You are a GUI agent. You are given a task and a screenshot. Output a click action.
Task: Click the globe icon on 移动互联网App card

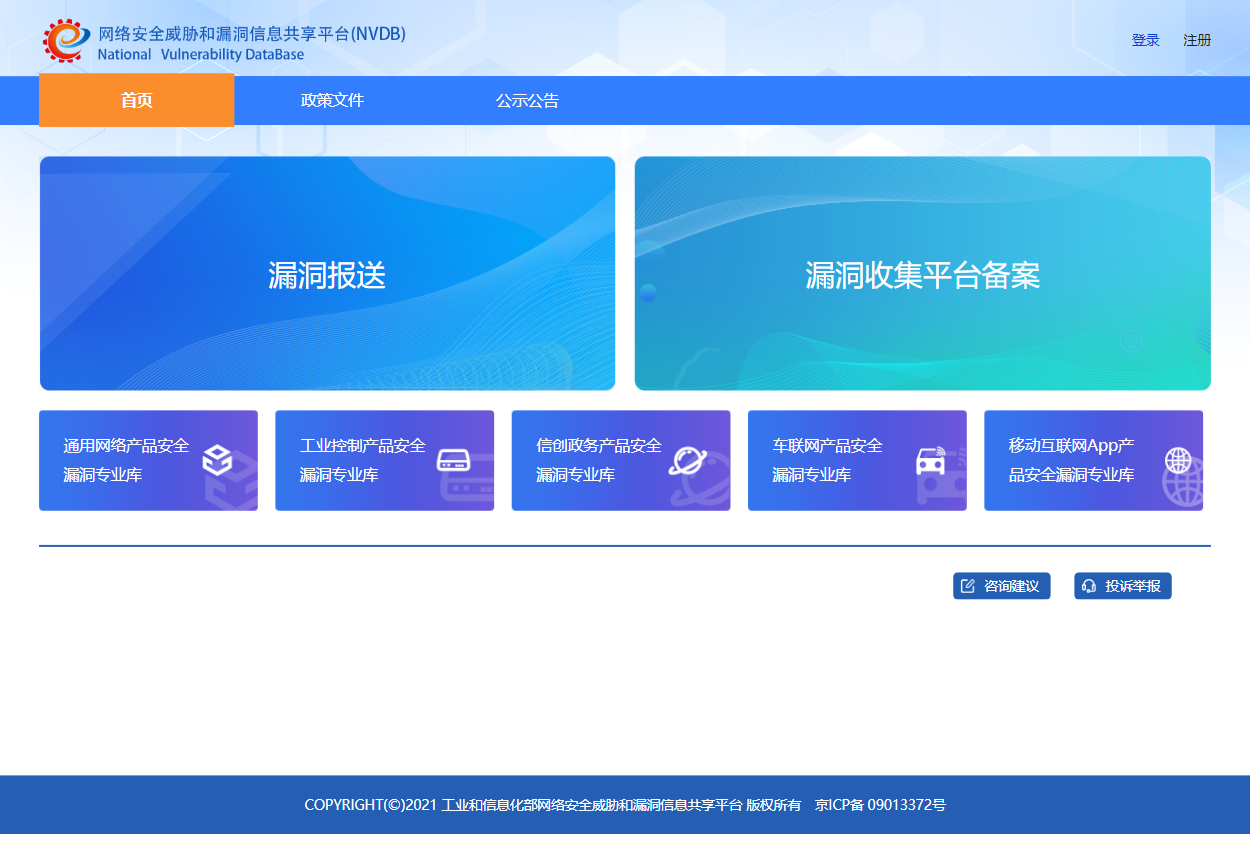click(x=1178, y=460)
